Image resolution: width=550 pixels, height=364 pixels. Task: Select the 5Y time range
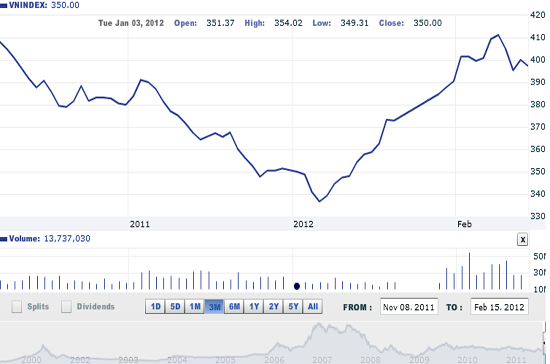[293, 307]
